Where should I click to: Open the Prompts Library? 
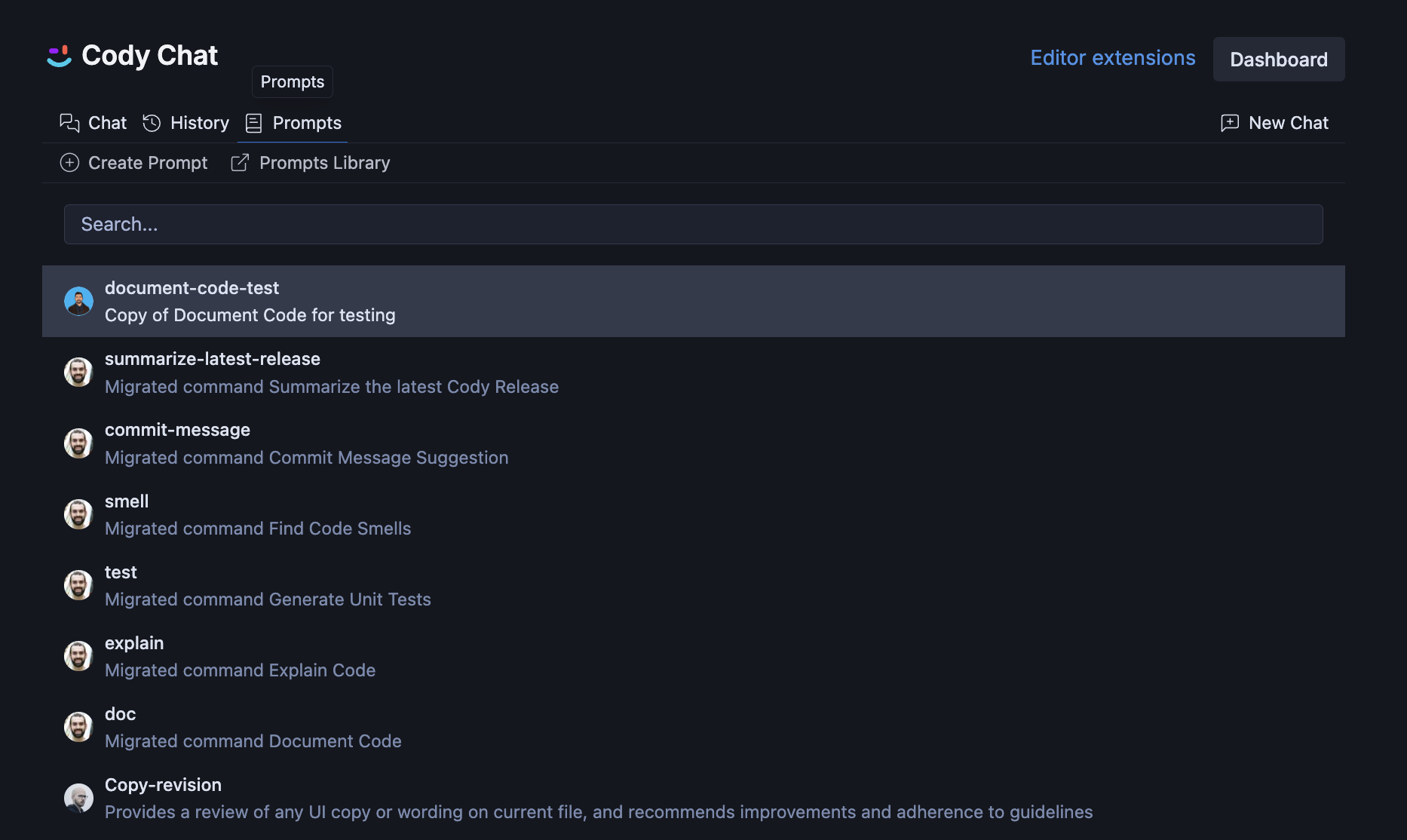coord(311,163)
